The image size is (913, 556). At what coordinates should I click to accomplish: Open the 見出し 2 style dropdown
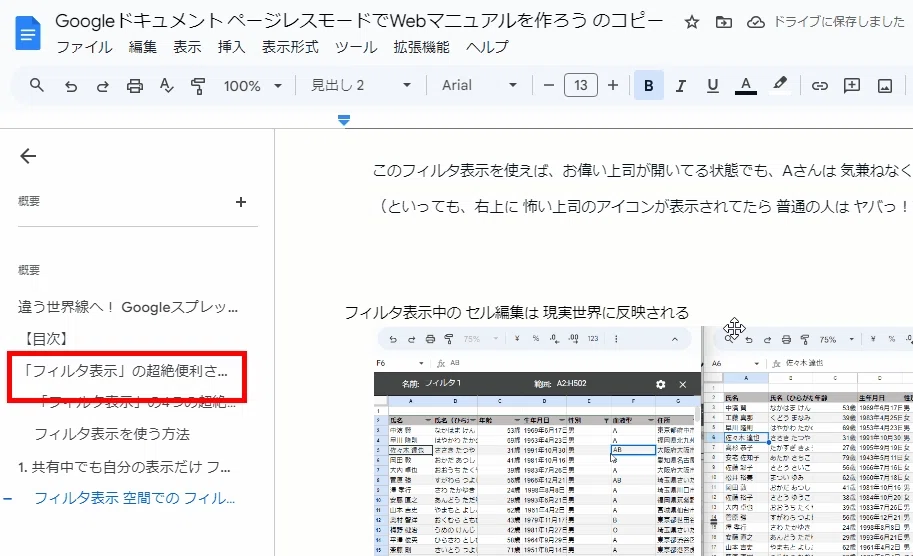(x=361, y=86)
